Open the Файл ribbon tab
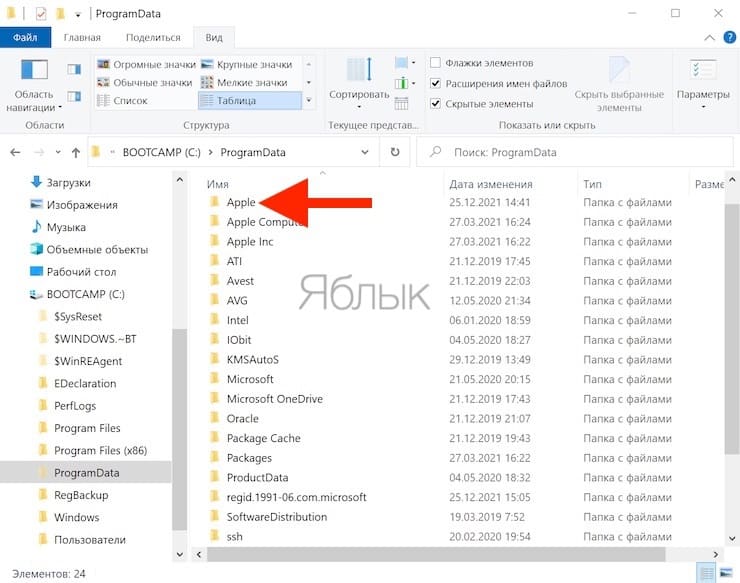Viewport: 740px width, 583px height. tap(25, 37)
